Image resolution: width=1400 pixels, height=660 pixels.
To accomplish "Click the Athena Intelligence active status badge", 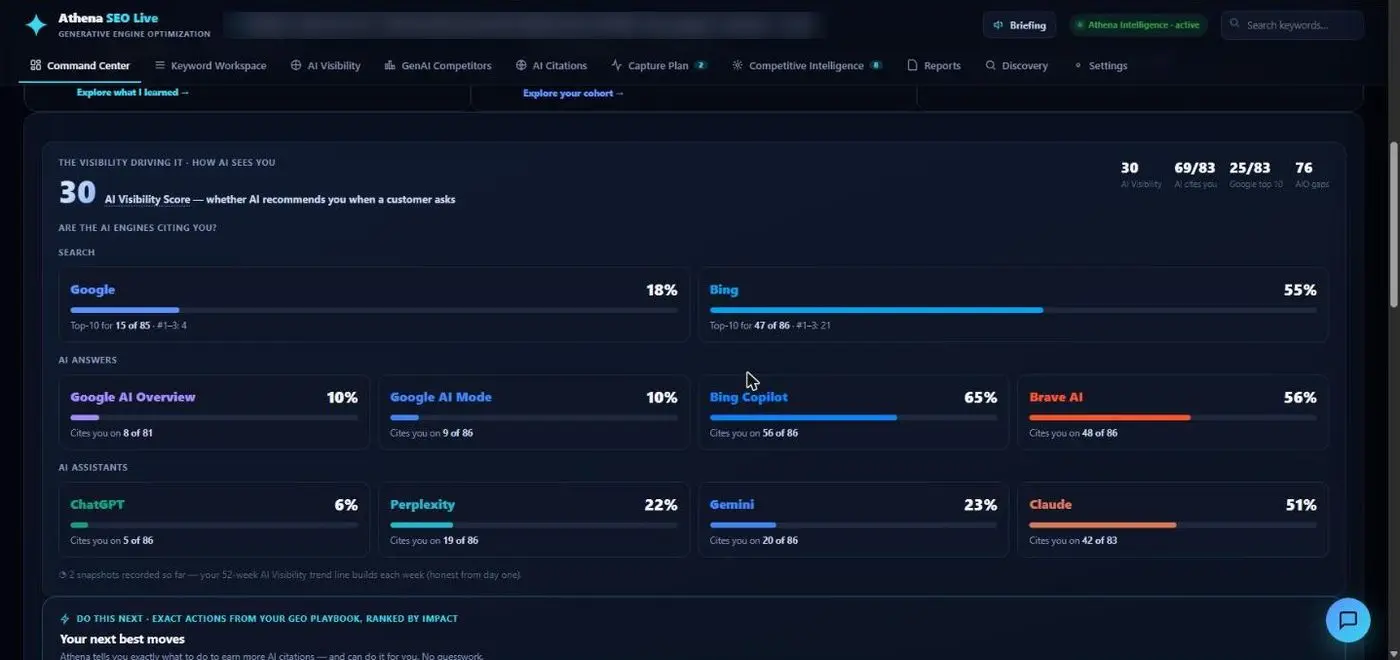I will click(1138, 25).
